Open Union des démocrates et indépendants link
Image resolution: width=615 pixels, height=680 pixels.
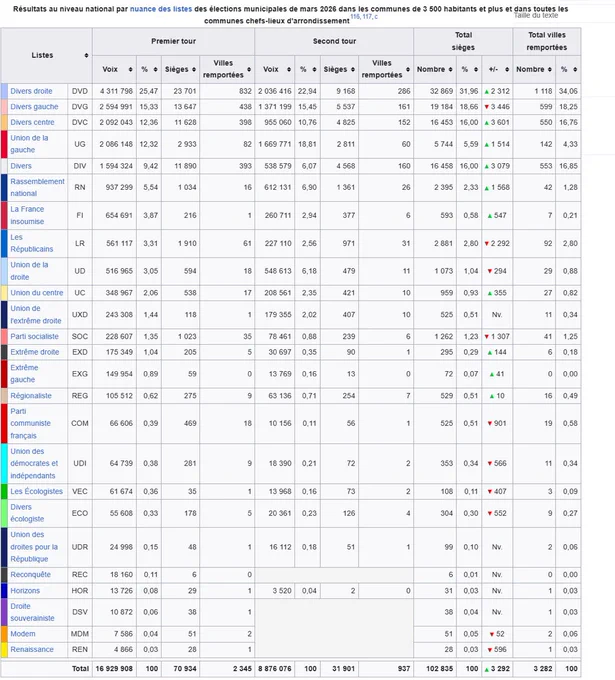click(34, 463)
